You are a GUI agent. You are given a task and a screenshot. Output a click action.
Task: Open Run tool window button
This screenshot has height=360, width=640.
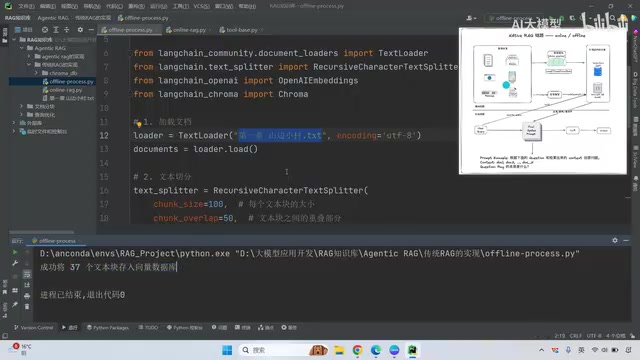point(69,327)
